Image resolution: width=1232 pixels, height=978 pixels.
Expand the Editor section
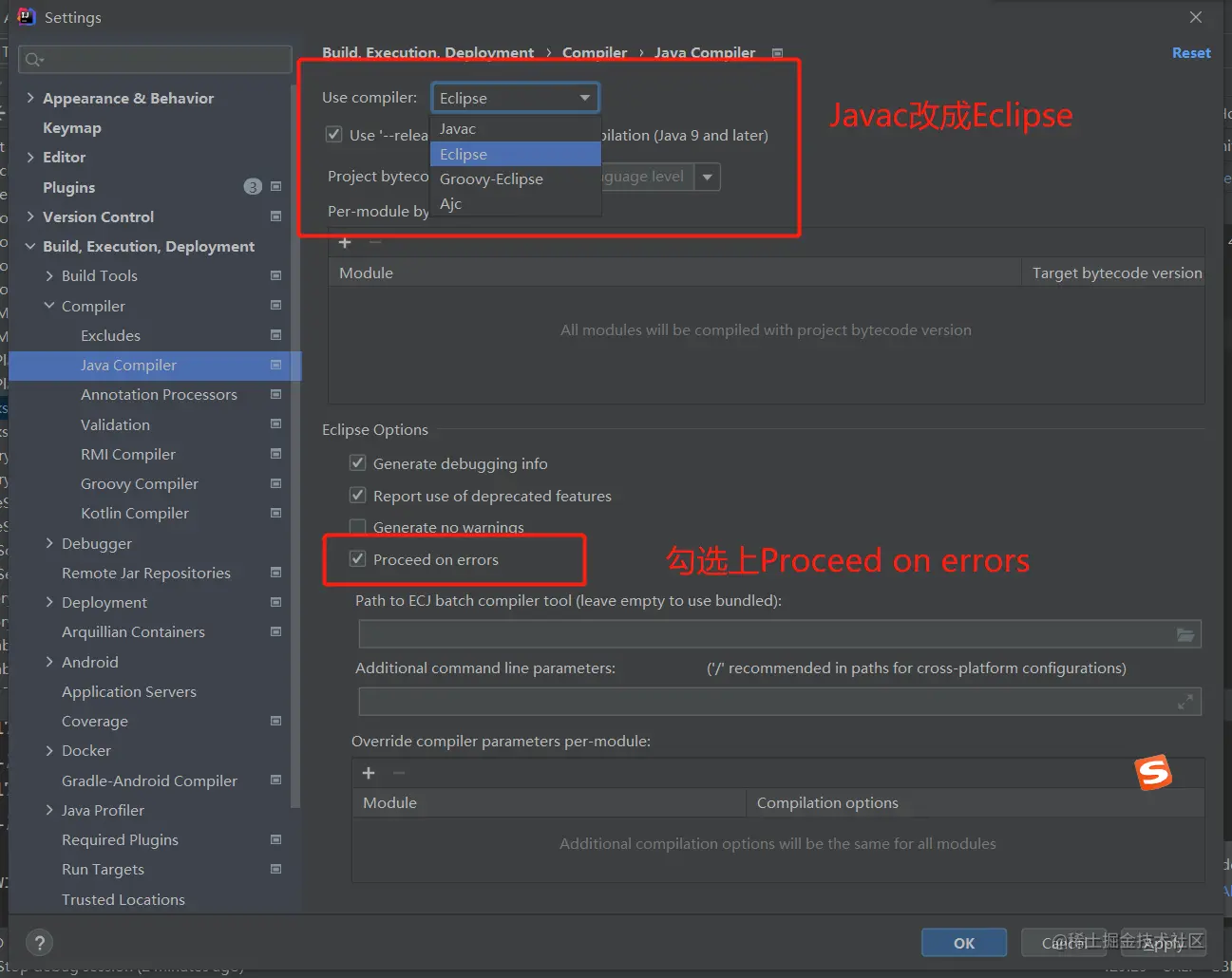pyautogui.click(x=30, y=158)
